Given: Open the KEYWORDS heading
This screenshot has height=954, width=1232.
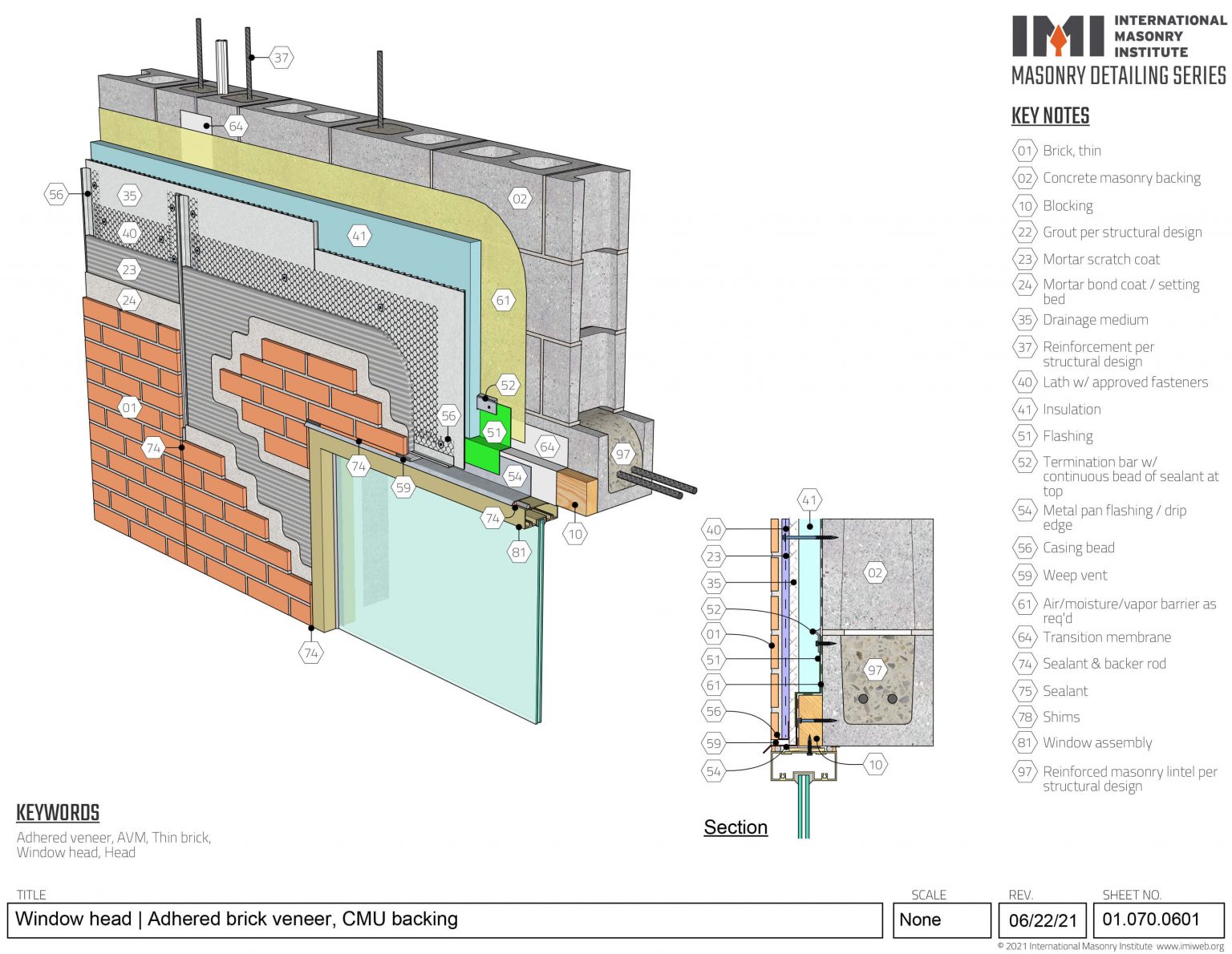Looking at the screenshot, I should click(57, 813).
